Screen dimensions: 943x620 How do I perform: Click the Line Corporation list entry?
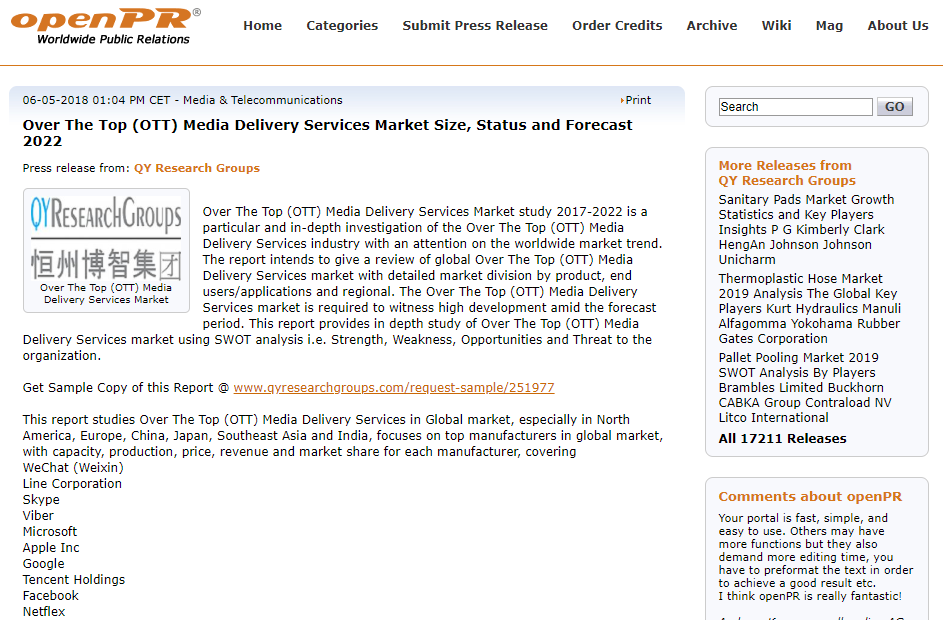click(x=72, y=483)
